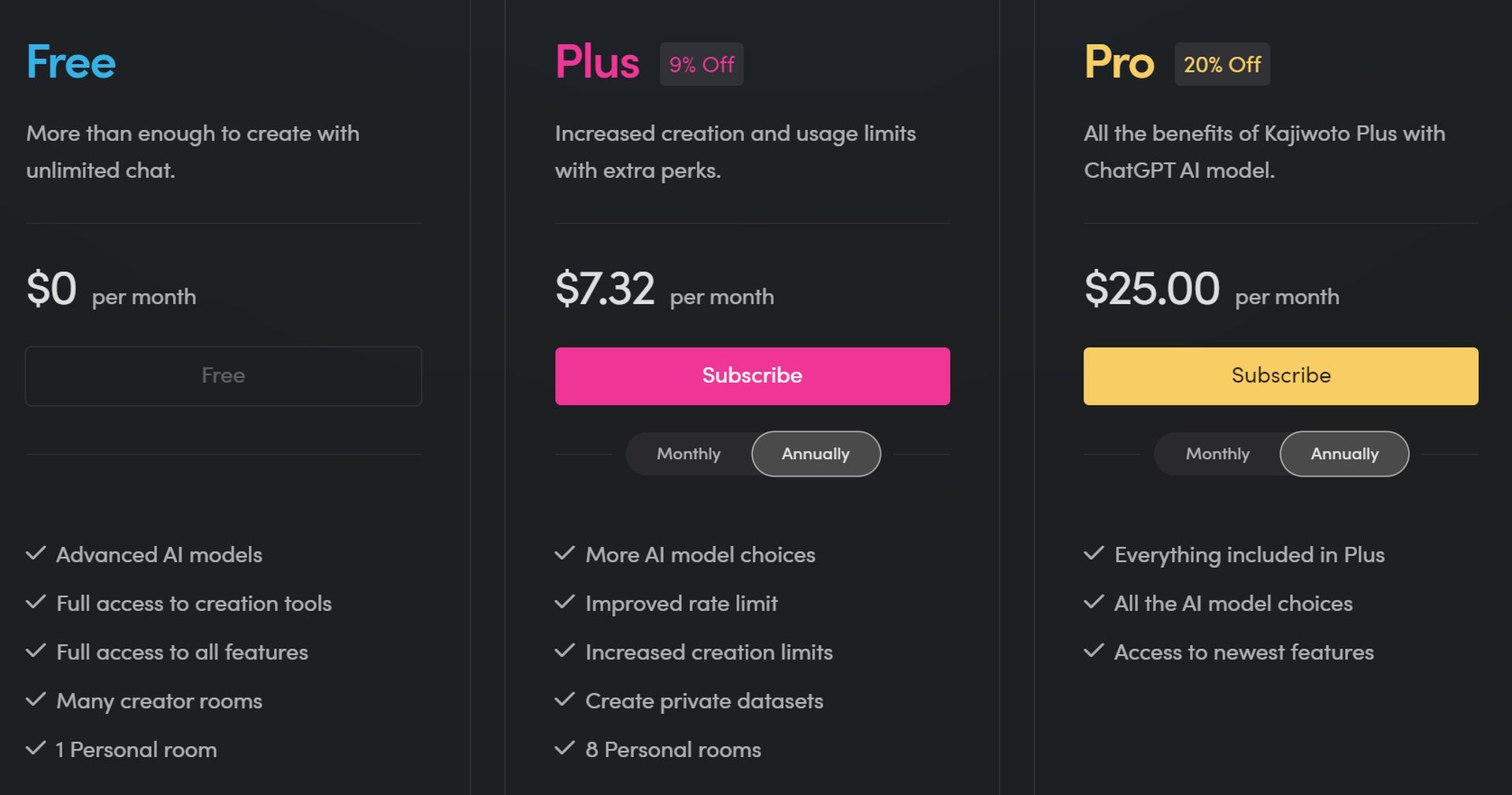Click checkmark beside More AI model choices
The image size is (1512, 795).
coord(565,553)
